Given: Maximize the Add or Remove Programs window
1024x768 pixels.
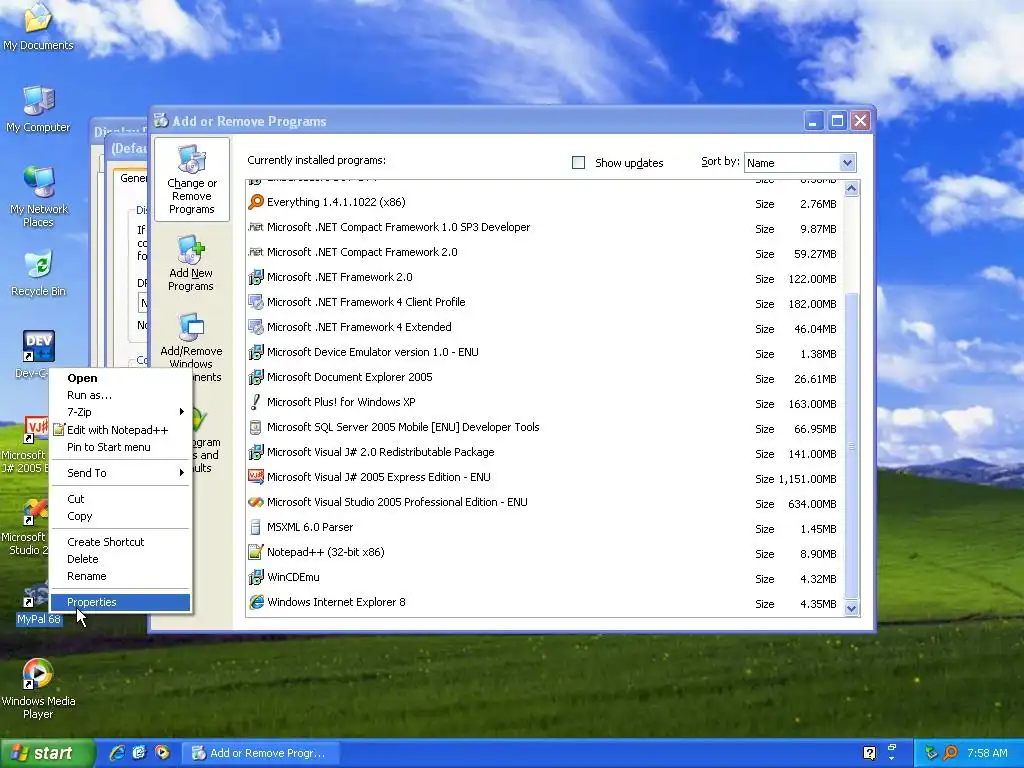Looking at the screenshot, I should 837,121.
